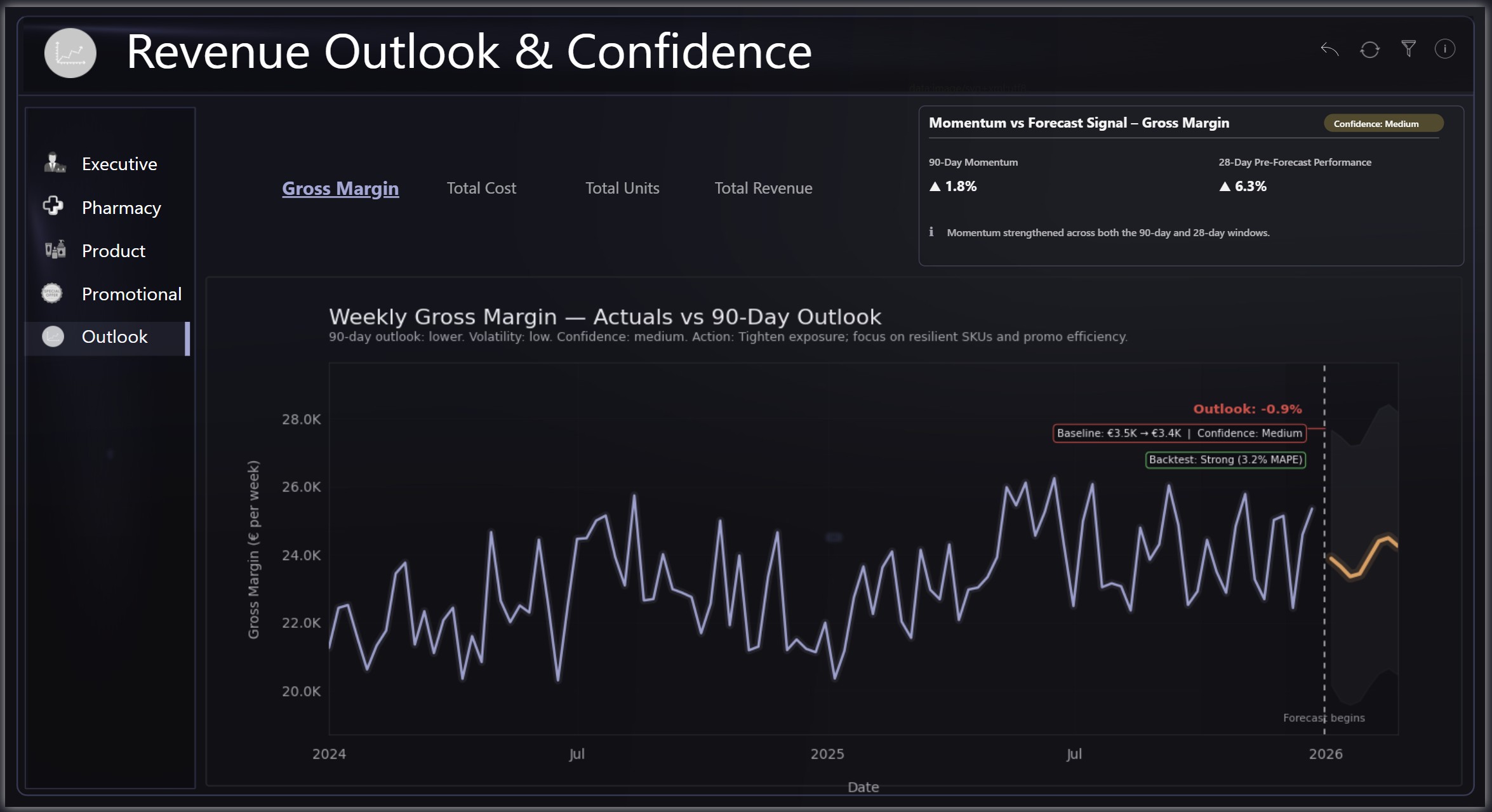Navigate to the Pharmacy page

(x=121, y=208)
